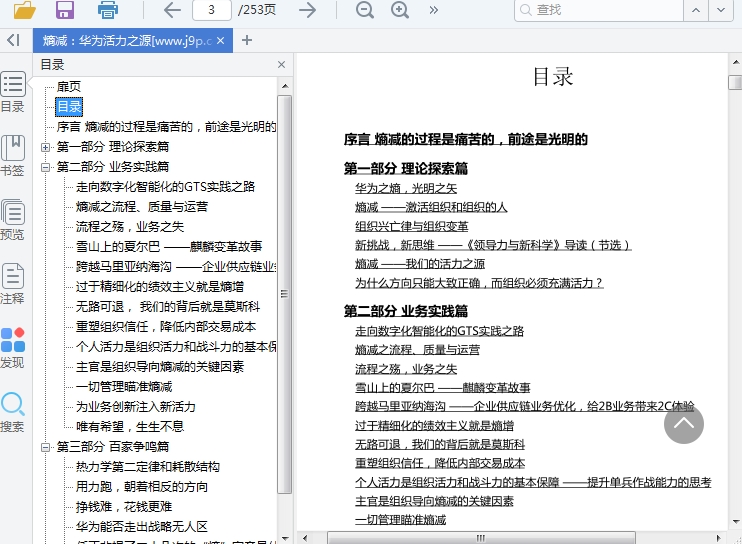
Task: Advance to the next page with the right arrow
Action: tap(308, 10)
